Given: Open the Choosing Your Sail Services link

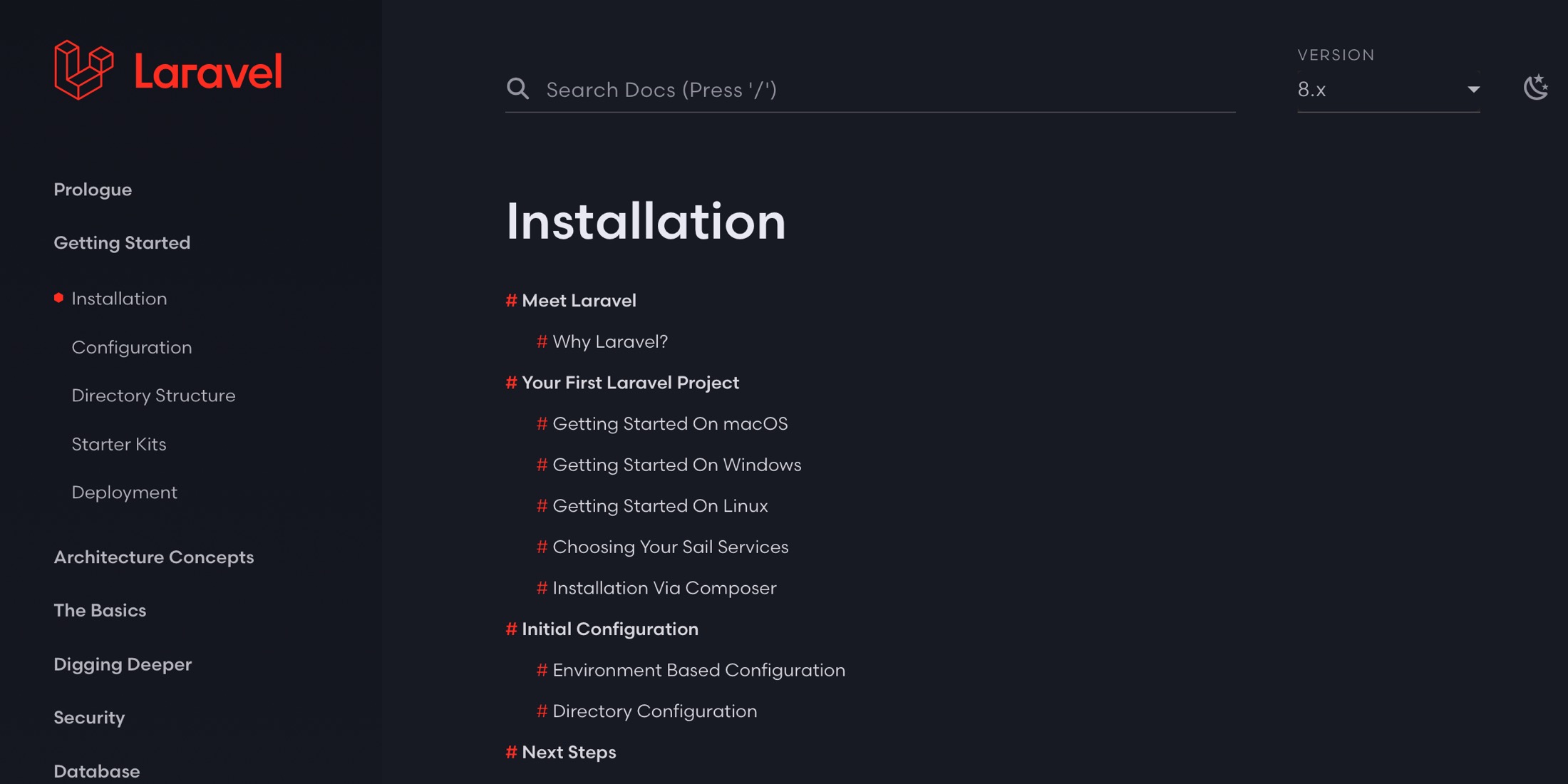Looking at the screenshot, I should [671, 547].
